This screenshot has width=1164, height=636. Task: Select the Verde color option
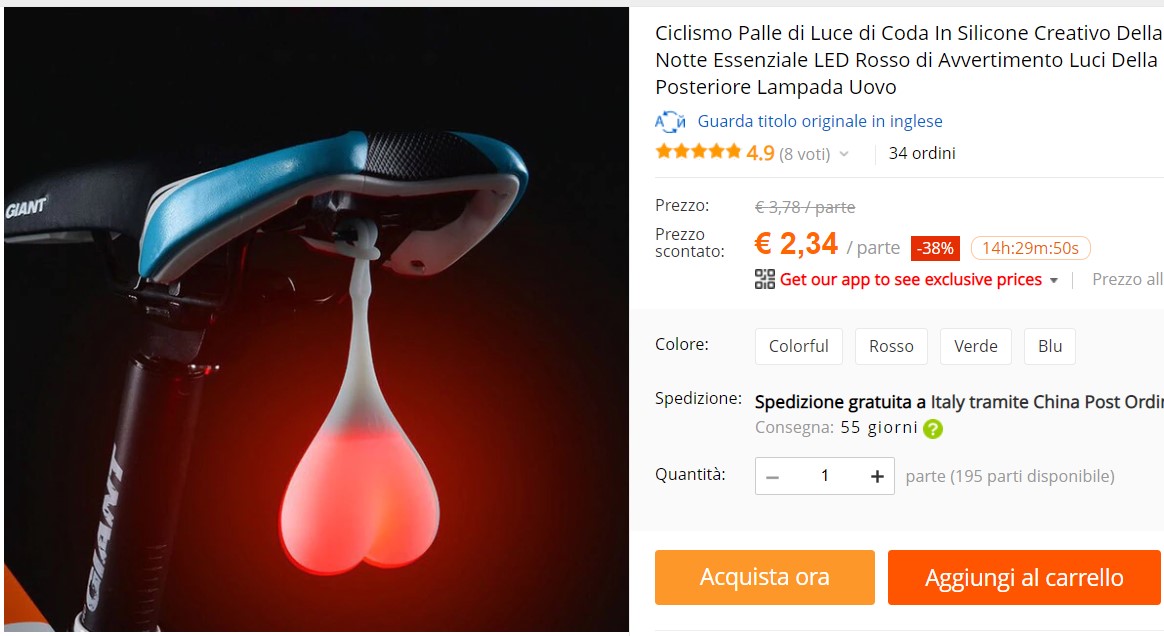[x=975, y=347]
